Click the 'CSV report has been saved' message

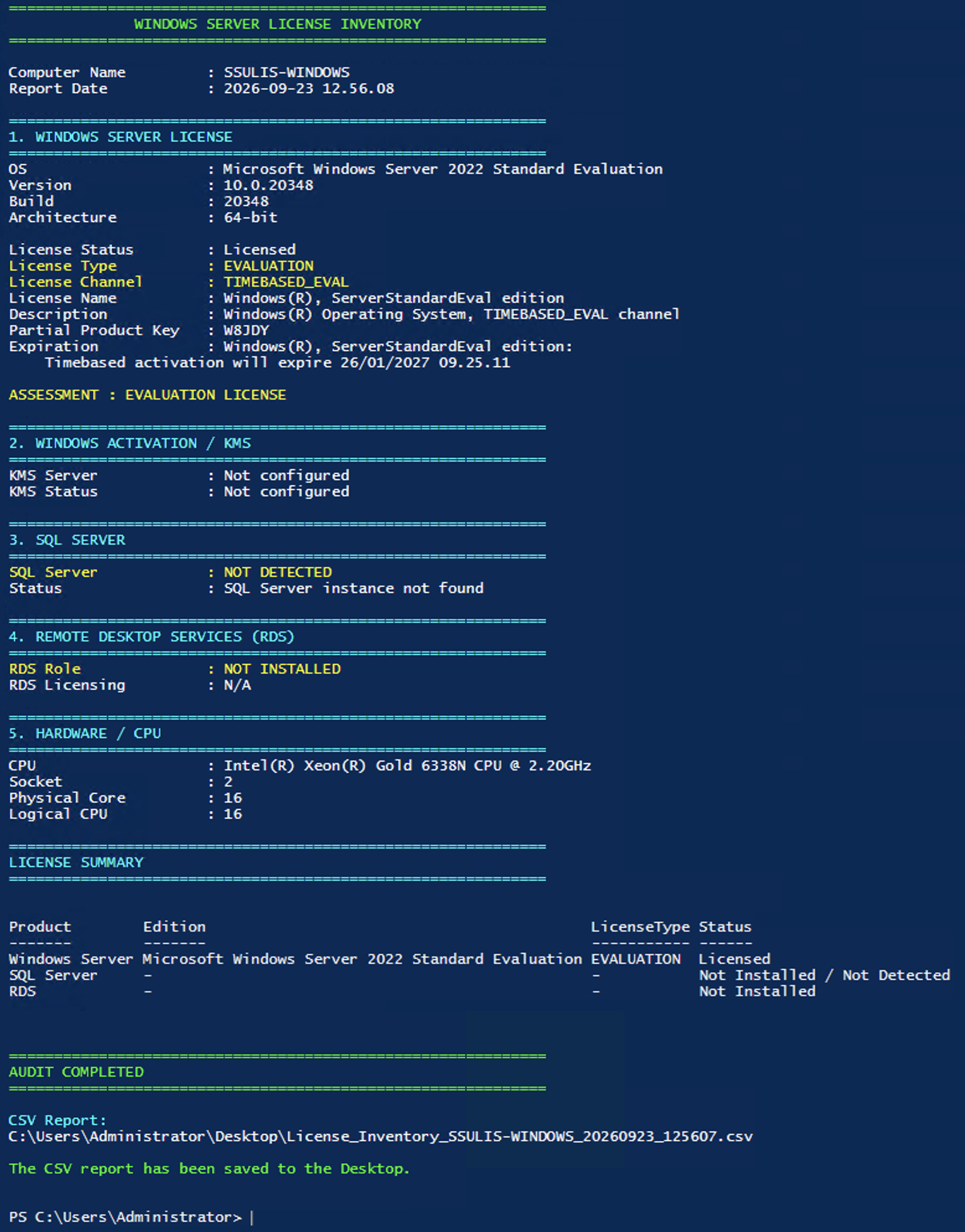point(210,1169)
